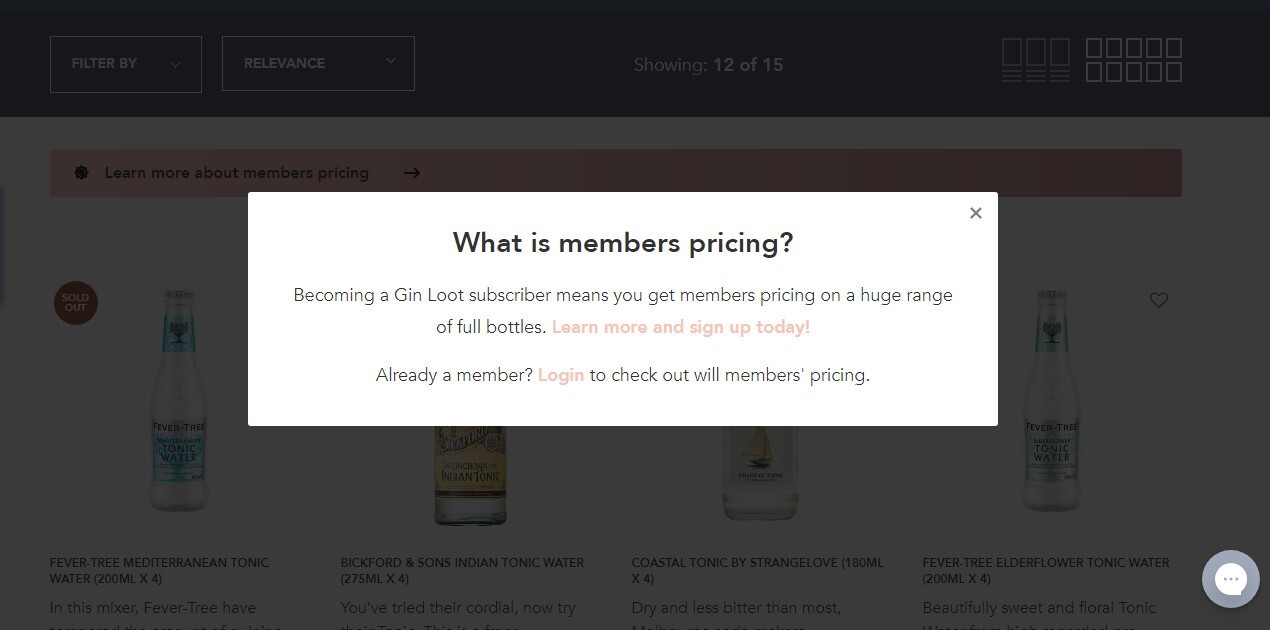
Task: Open the chat support bubble
Action: (x=1231, y=579)
